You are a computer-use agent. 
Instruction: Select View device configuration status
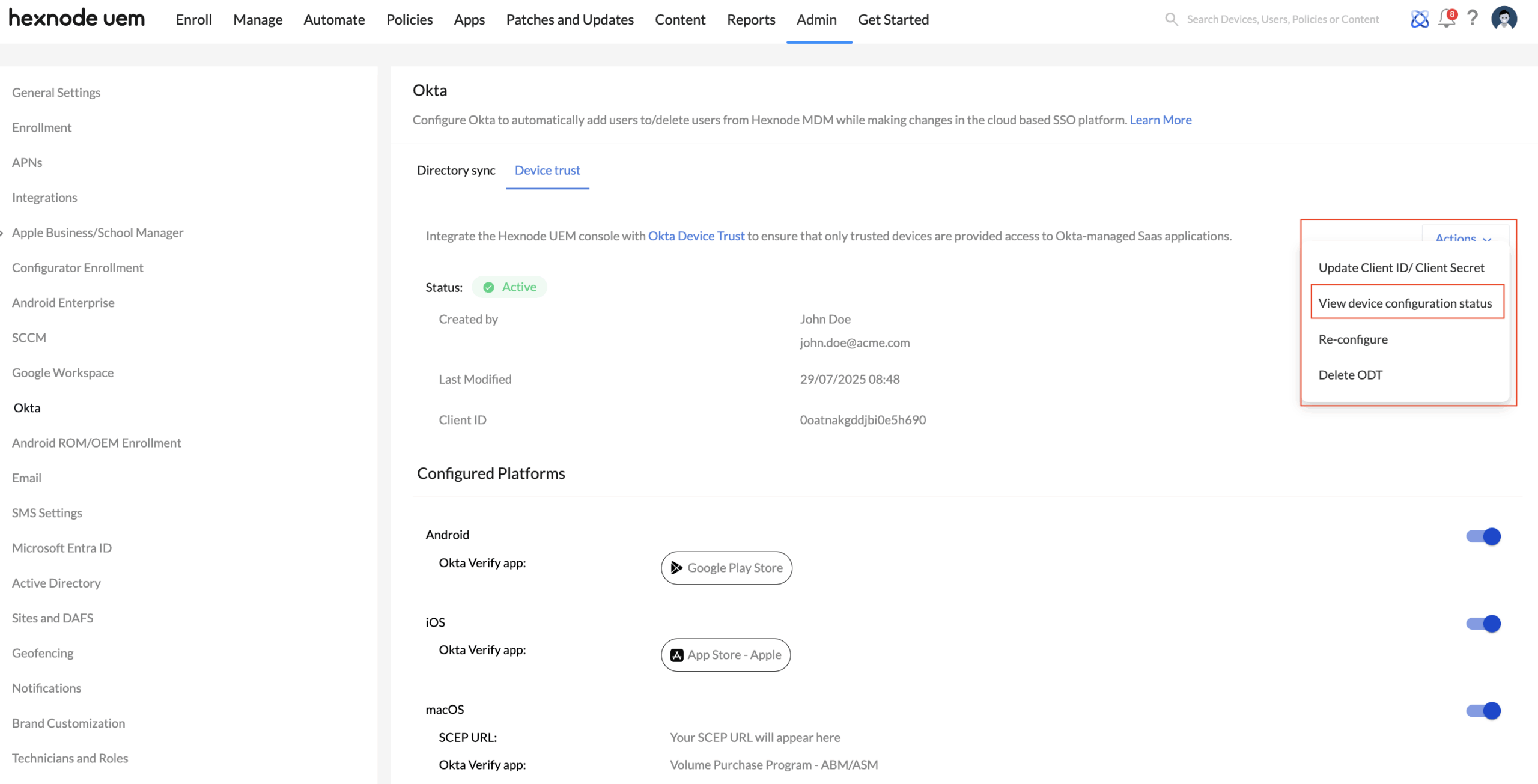[x=1405, y=303]
